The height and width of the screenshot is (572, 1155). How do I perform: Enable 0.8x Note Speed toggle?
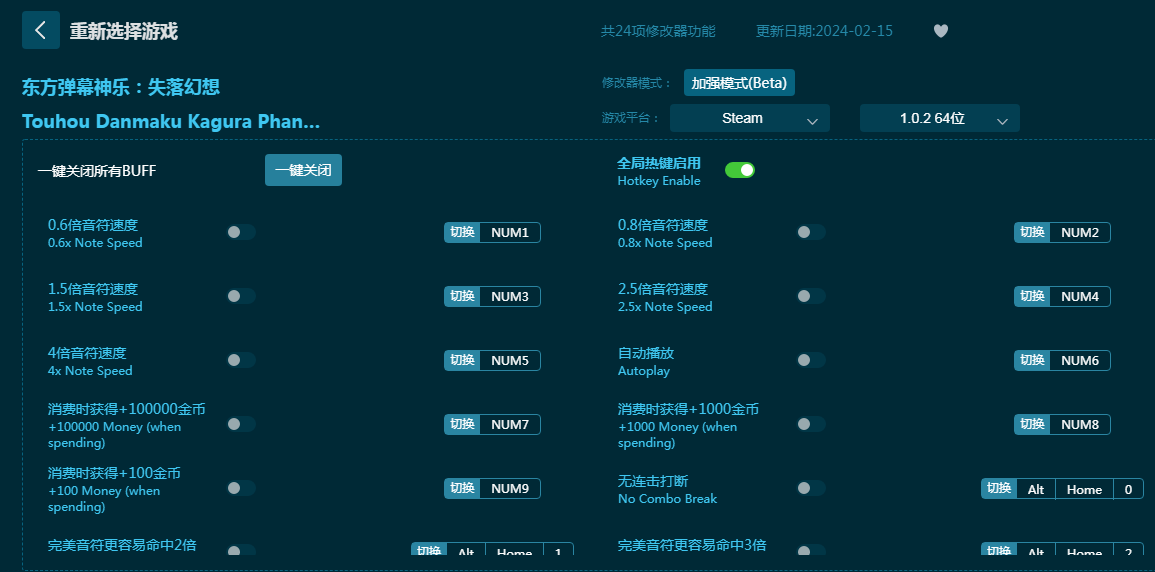(811, 232)
